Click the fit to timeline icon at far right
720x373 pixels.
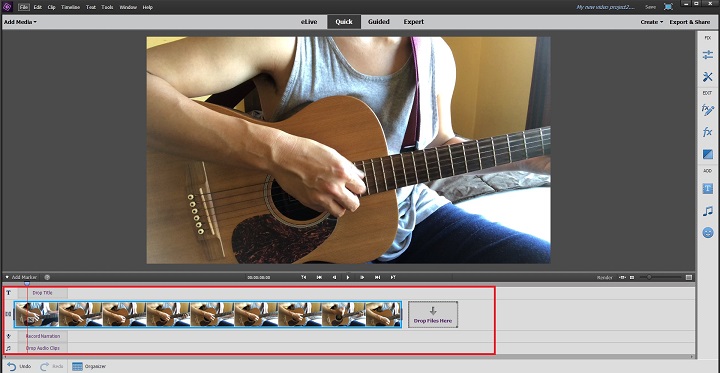tap(689, 277)
